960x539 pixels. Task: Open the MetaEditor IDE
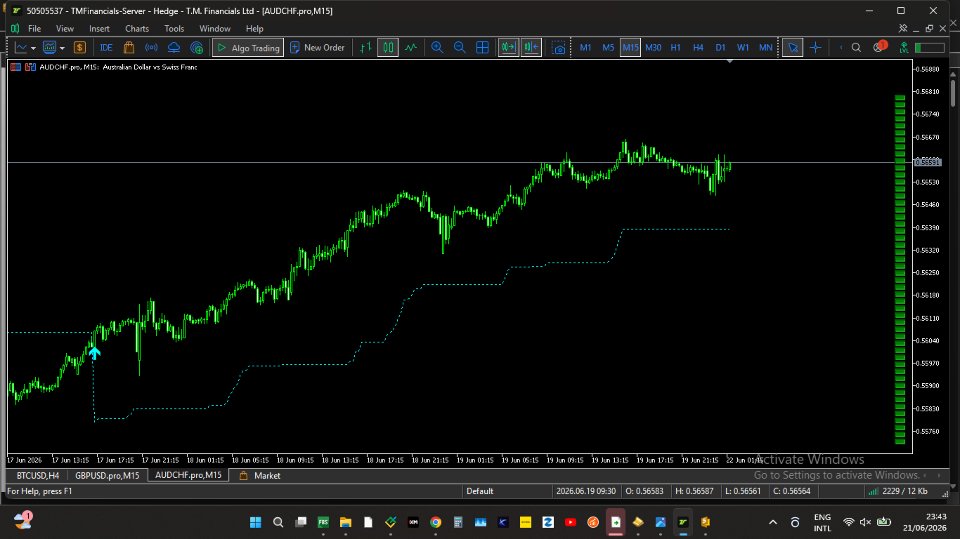pos(106,47)
